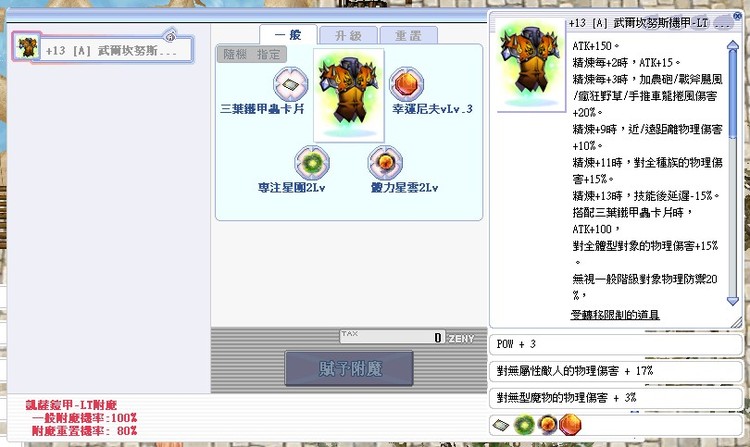This screenshot has width=750, height=447.
Task: Click the 體力星雲2Lv label
Action: point(405,188)
